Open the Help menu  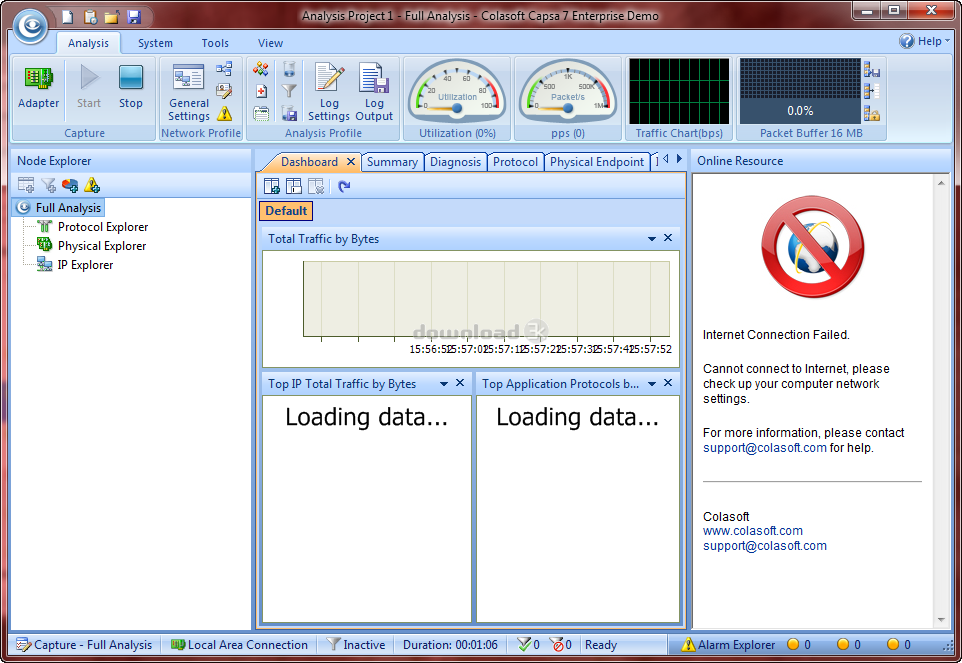925,41
